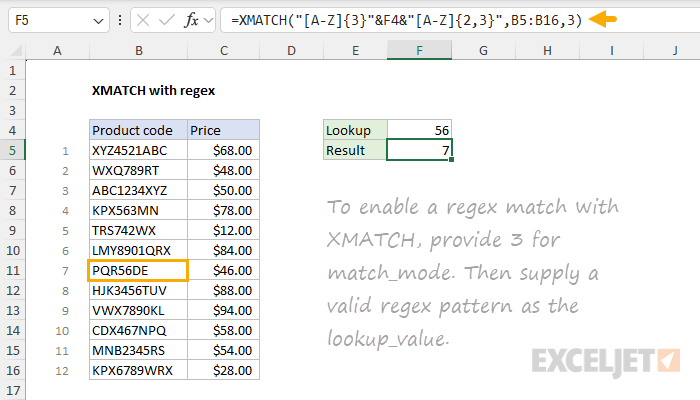The height and width of the screenshot is (400, 700).
Task: Click the $94.00 price cell
Action: (223, 310)
